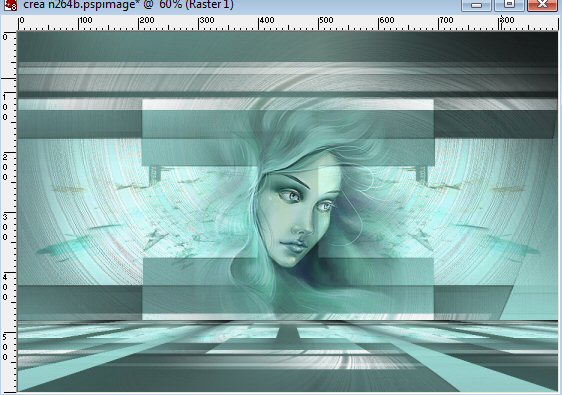The height and width of the screenshot is (395, 562).
Task: Click the 600 mark on horizontal ruler
Action: tap(387, 20)
